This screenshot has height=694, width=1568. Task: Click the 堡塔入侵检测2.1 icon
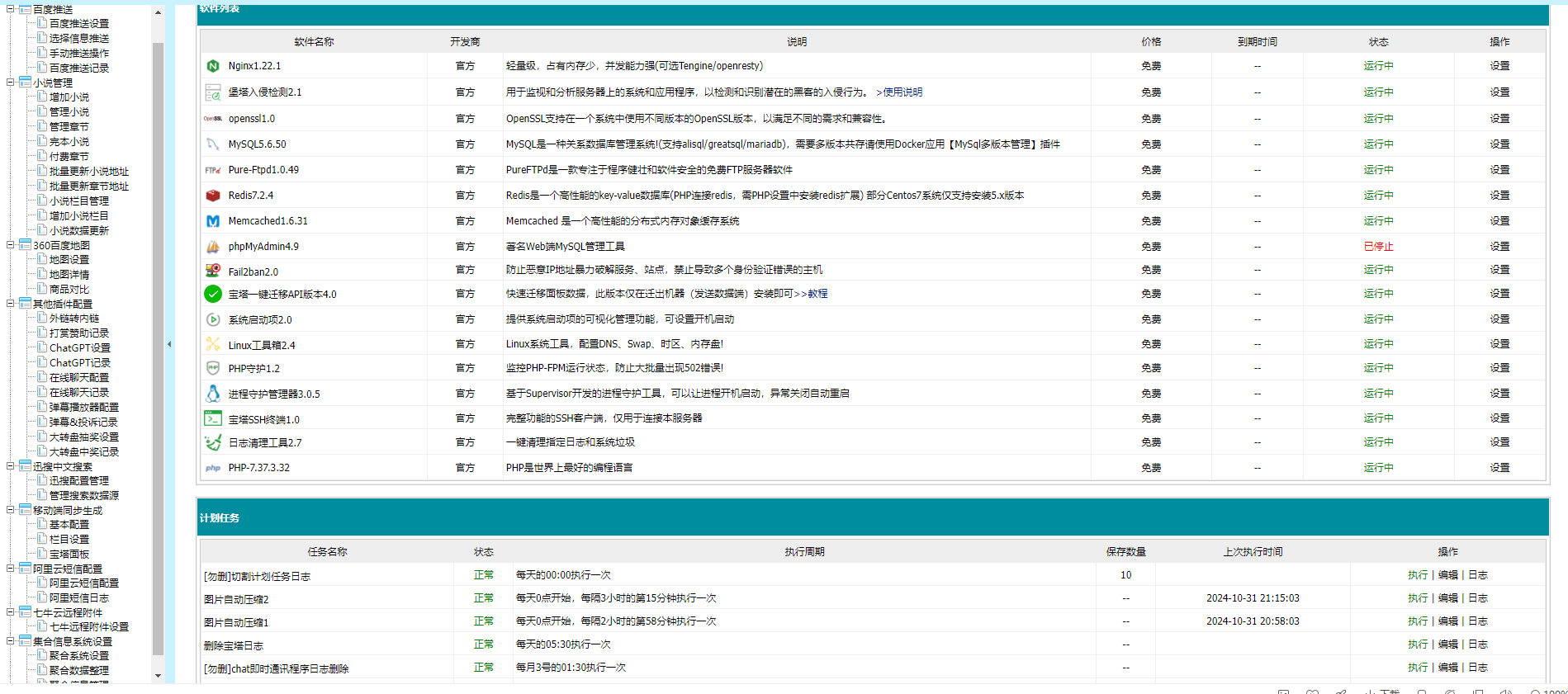(x=213, y=92)
